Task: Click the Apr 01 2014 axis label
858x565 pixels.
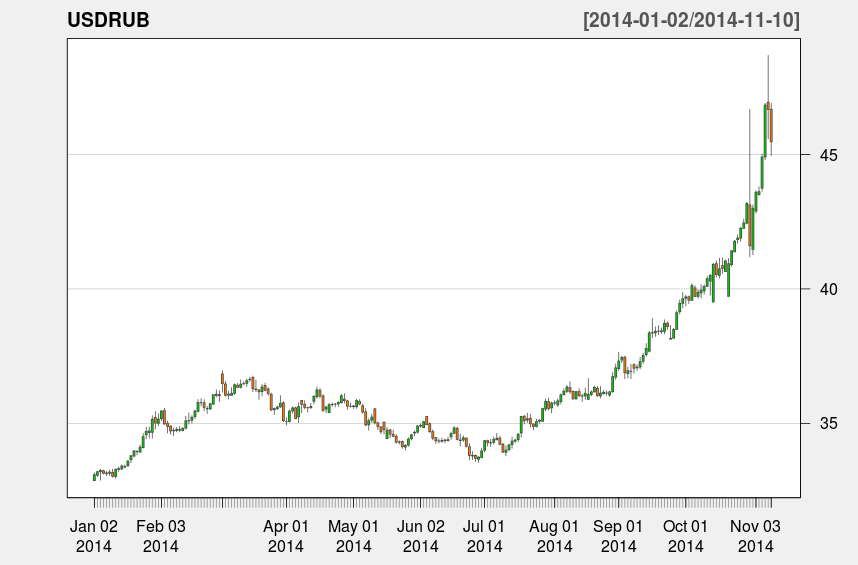Action: click(286, 536)
